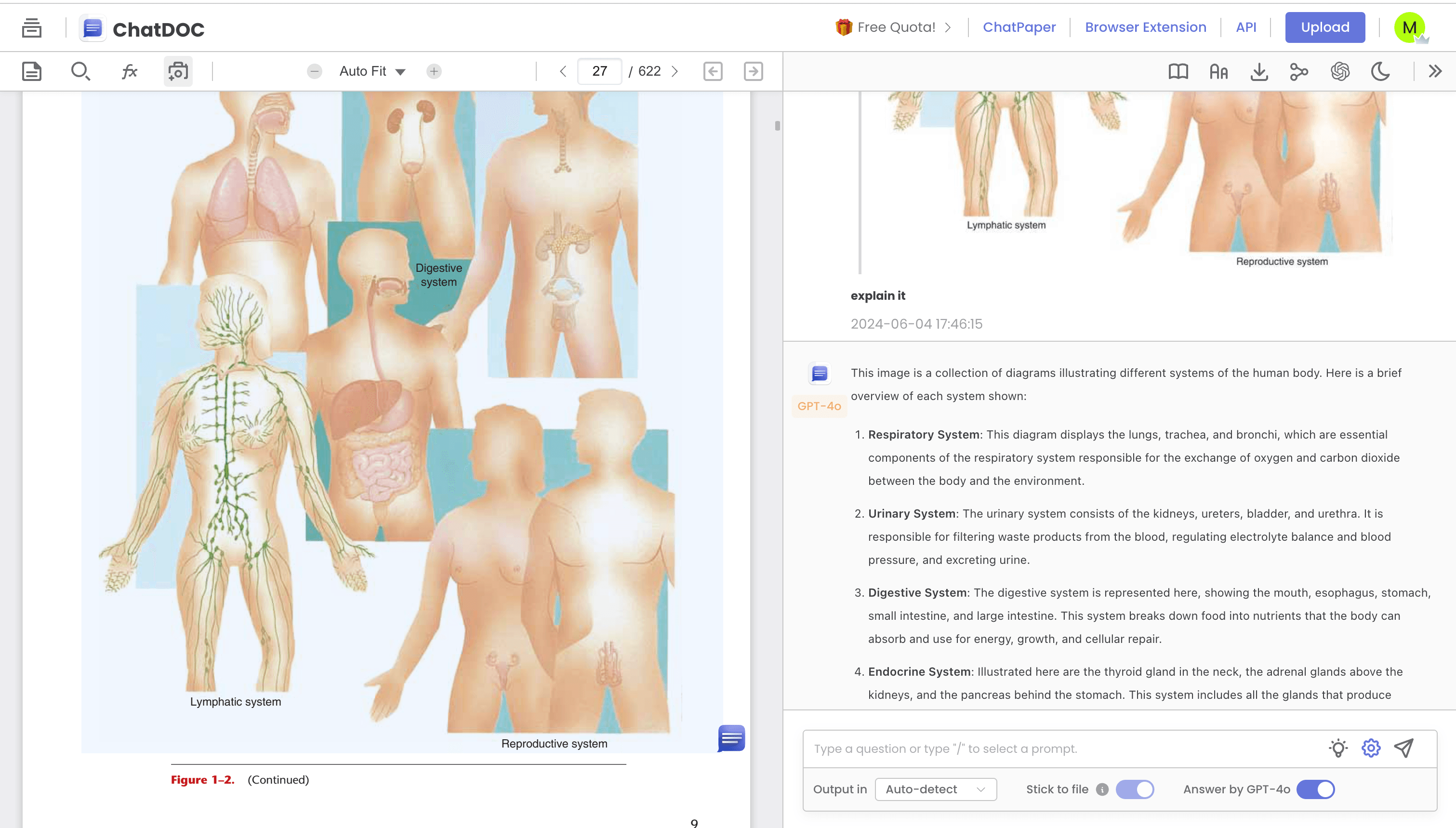Expand the Auto Fit zoom dropdown
Screen dimensions: 1456x828
[x=372, y=71]
